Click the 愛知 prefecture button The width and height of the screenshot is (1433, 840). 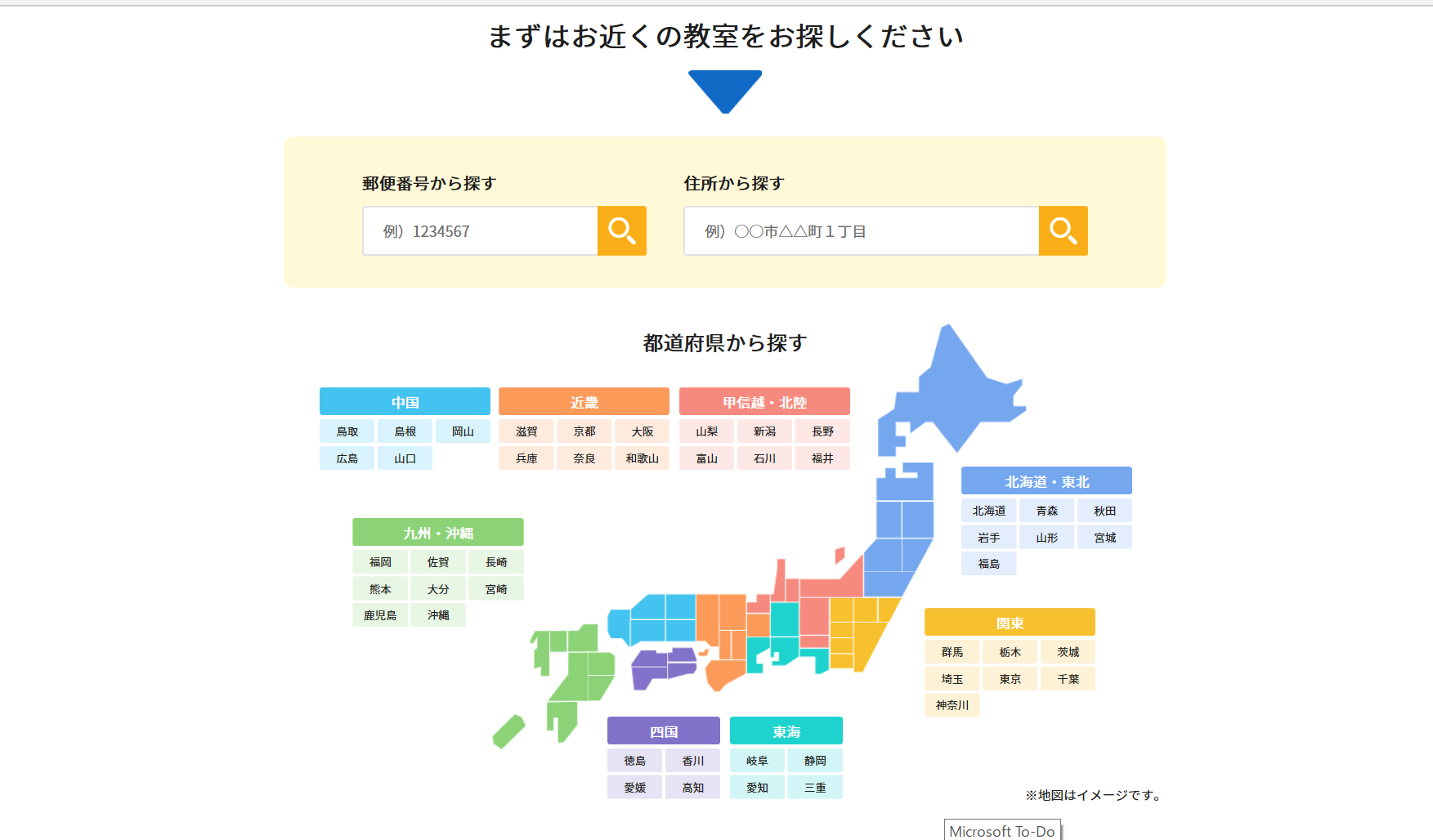[758, 788]
